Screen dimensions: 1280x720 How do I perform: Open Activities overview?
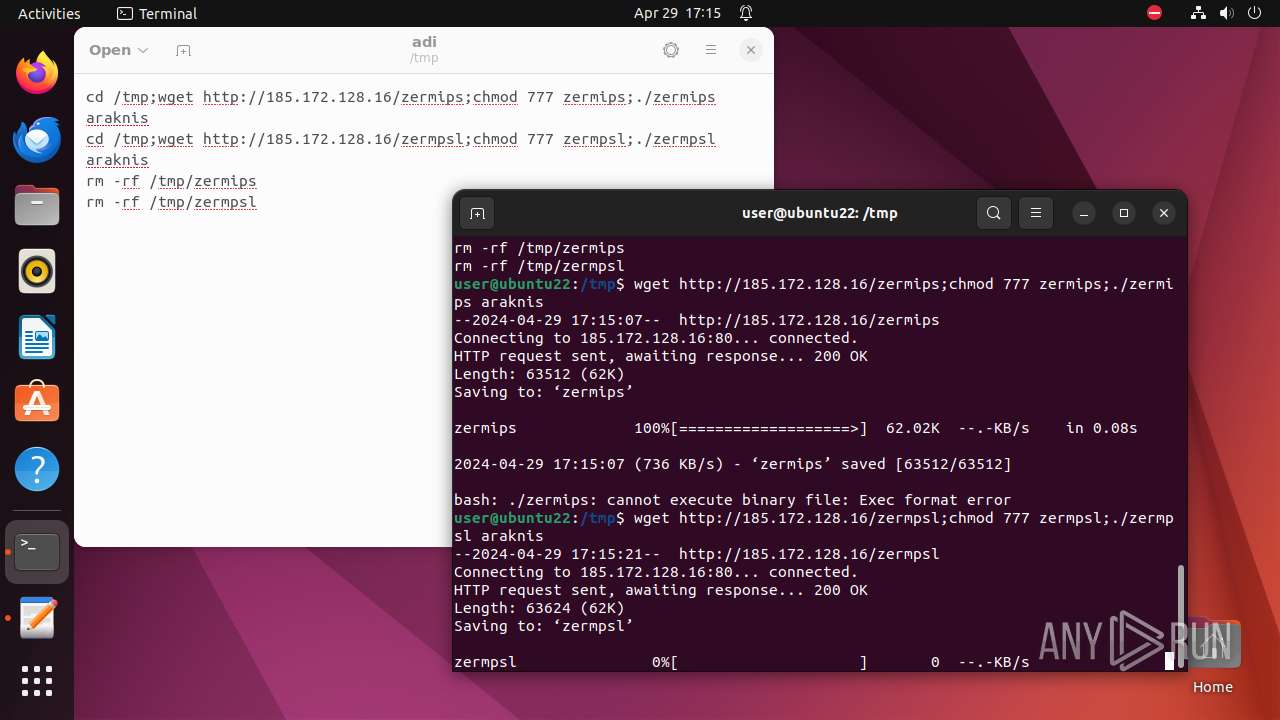pyautogui.click(x=49, y=13)
